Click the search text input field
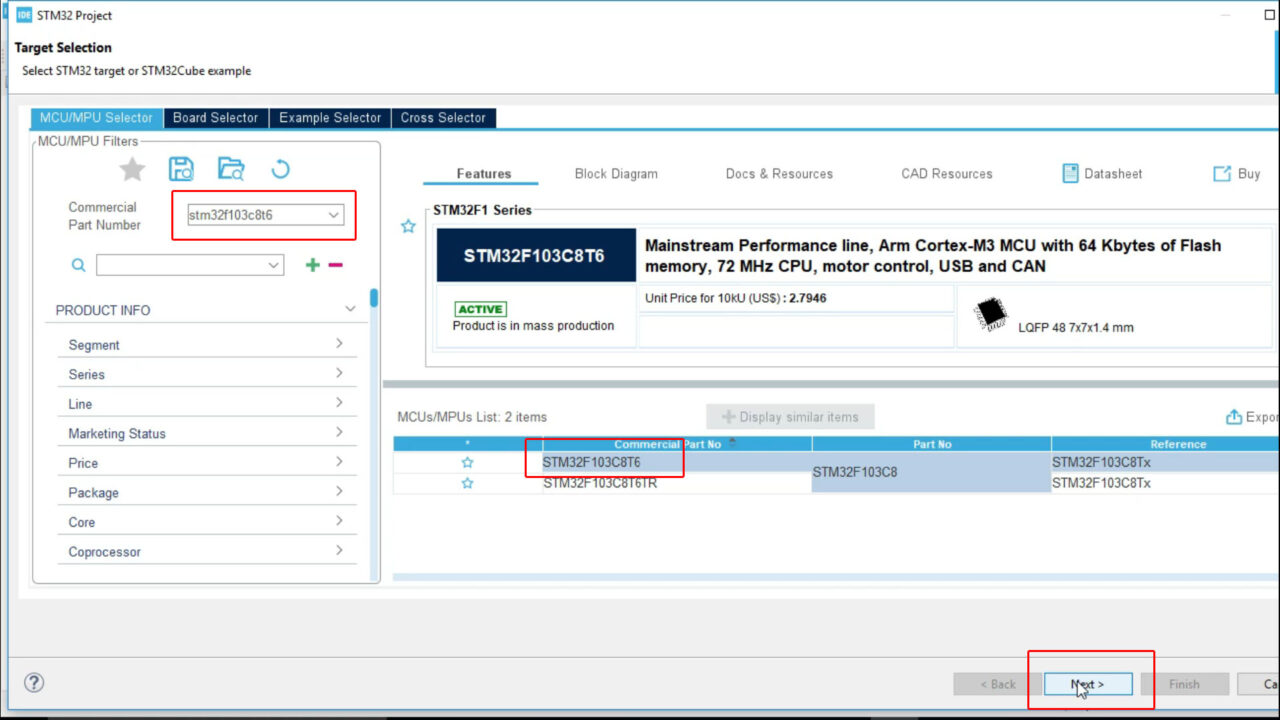1280x720 pixels. [181, 265]
